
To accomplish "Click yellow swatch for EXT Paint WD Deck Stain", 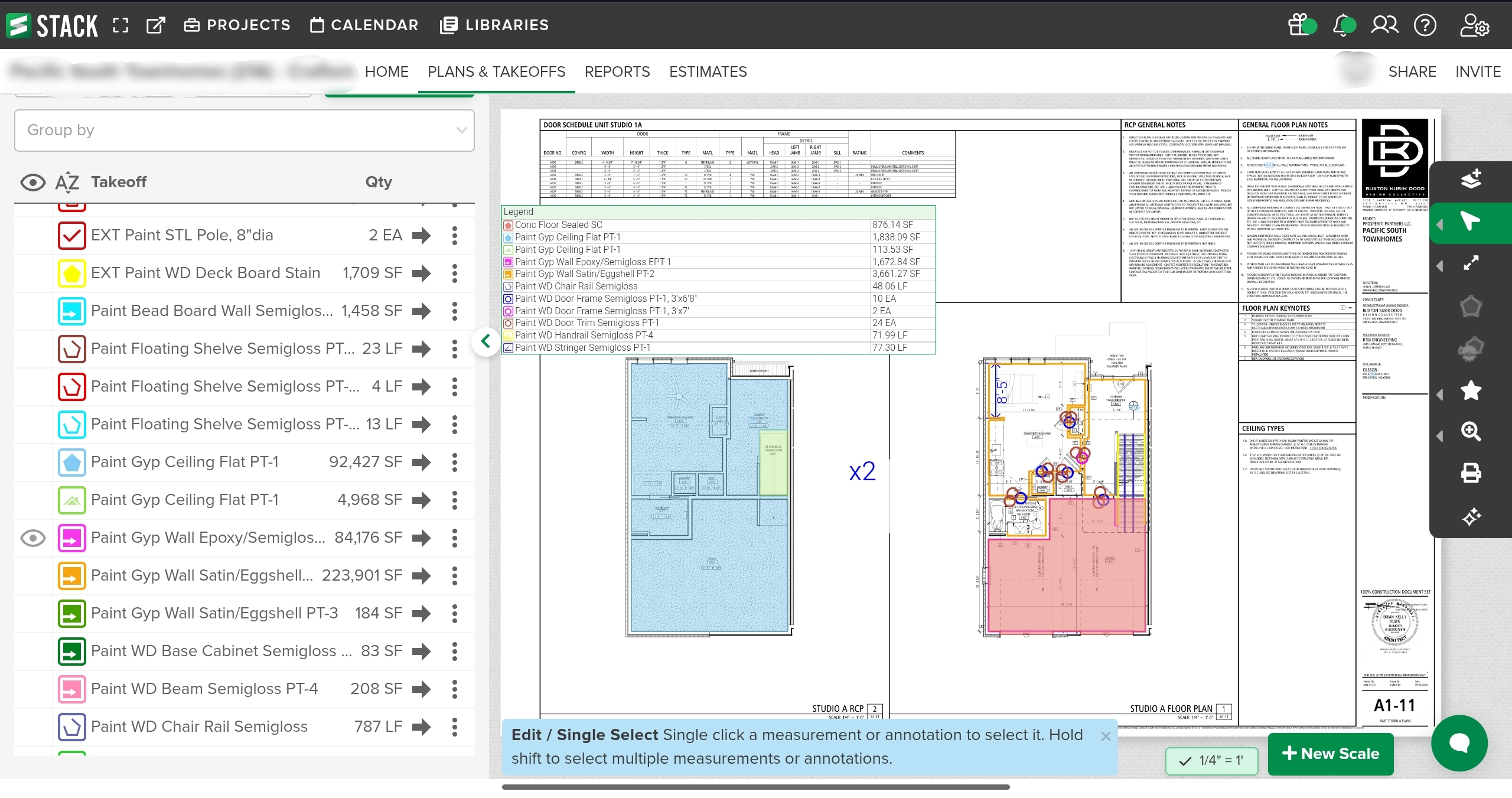I will point(72,273).
